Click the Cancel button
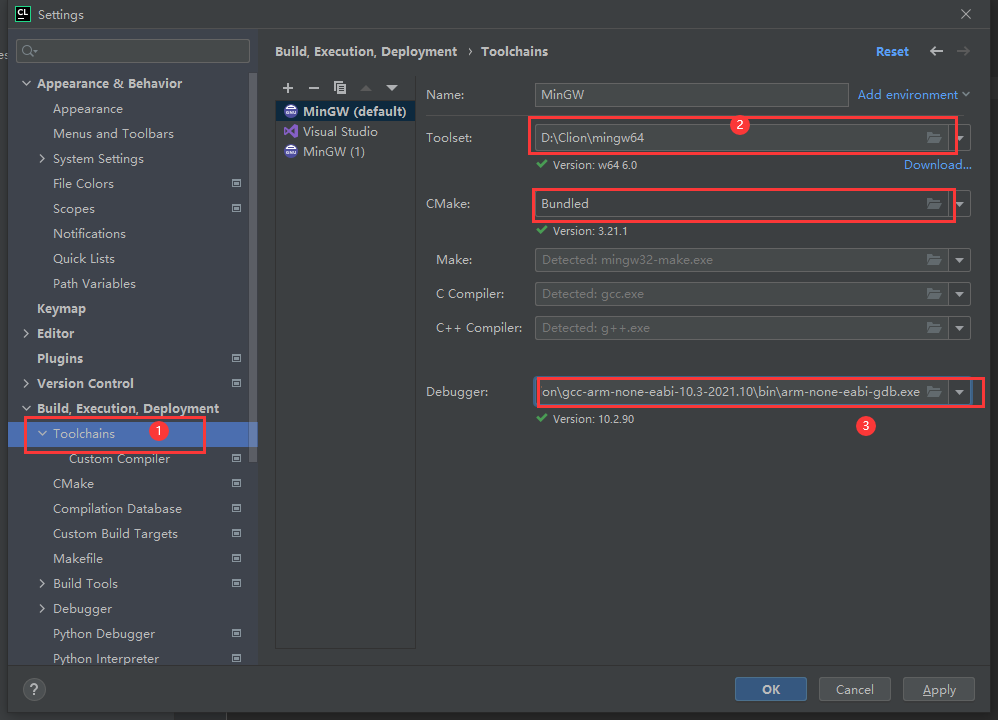Image resolution: width=998 pixels, height=720 pixels. pos(854,689)
